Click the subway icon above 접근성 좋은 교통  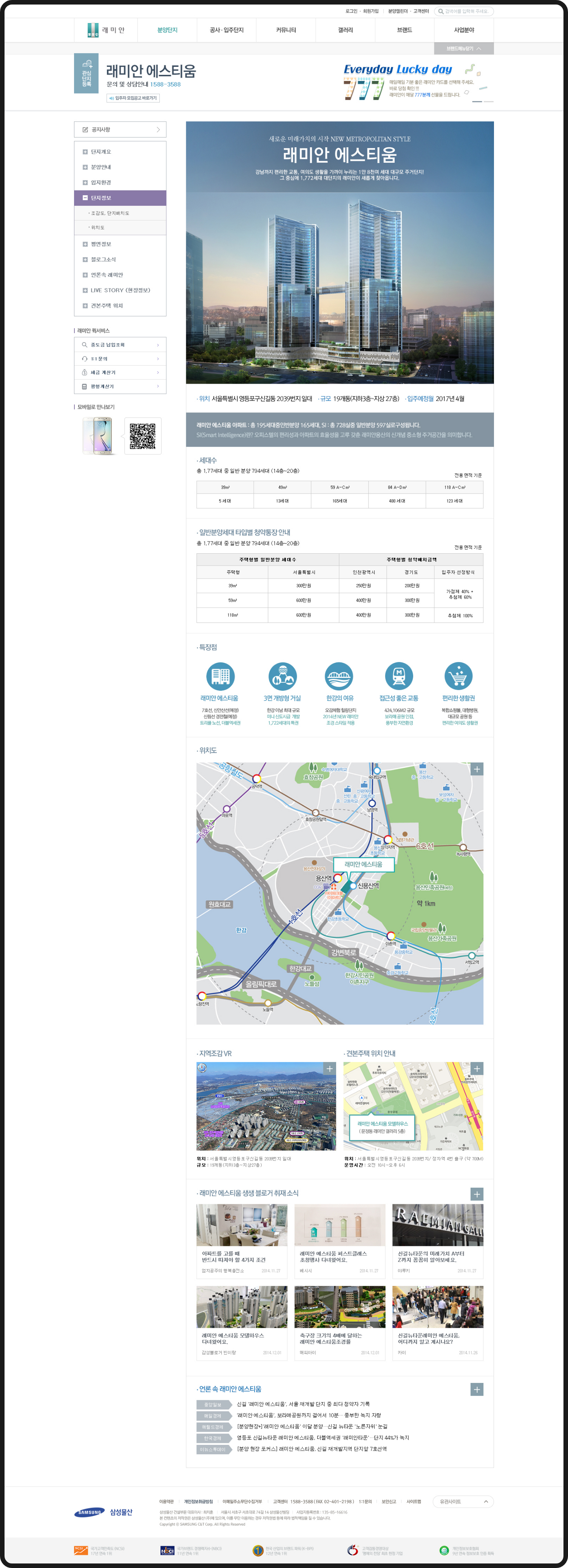tap(399, 676)
